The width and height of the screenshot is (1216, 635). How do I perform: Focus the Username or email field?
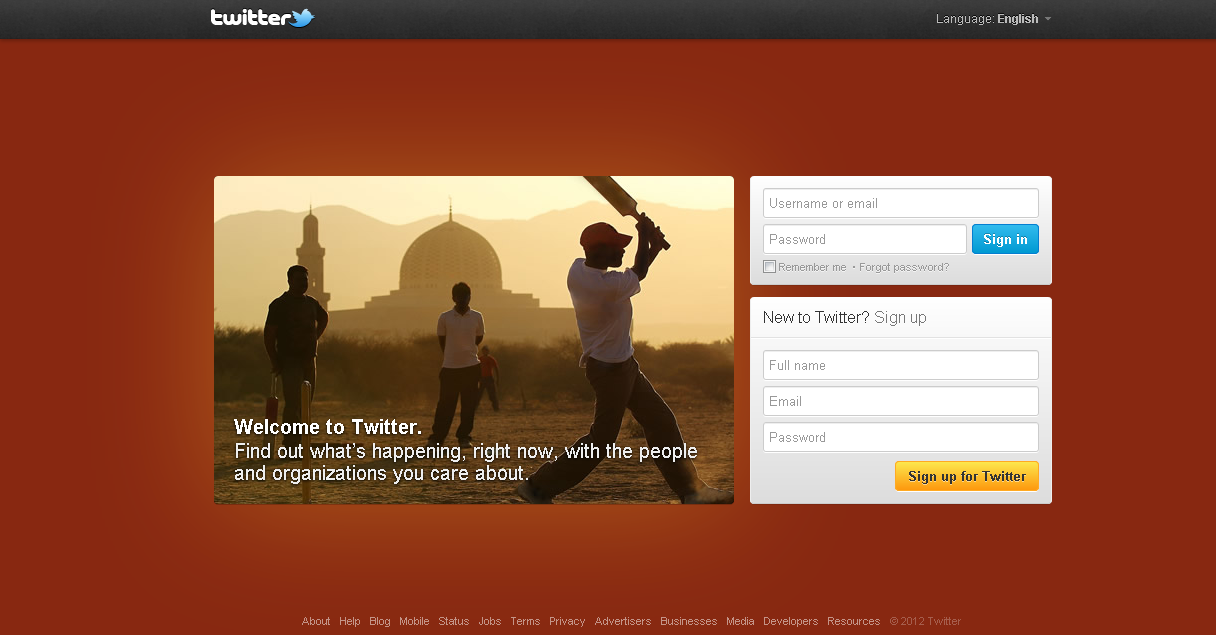point(900,203)
